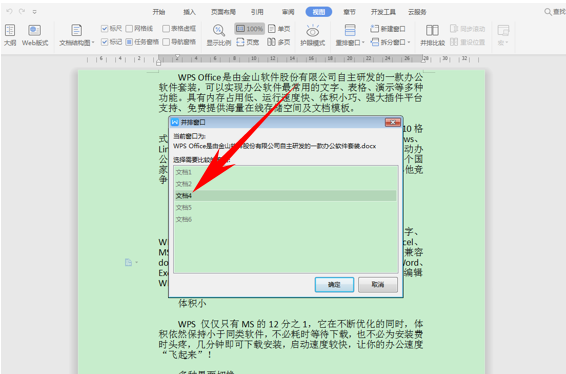The image size is (566, 374).
Task: Select 文档1 in the compare list
Action: [x=285, y=172]
